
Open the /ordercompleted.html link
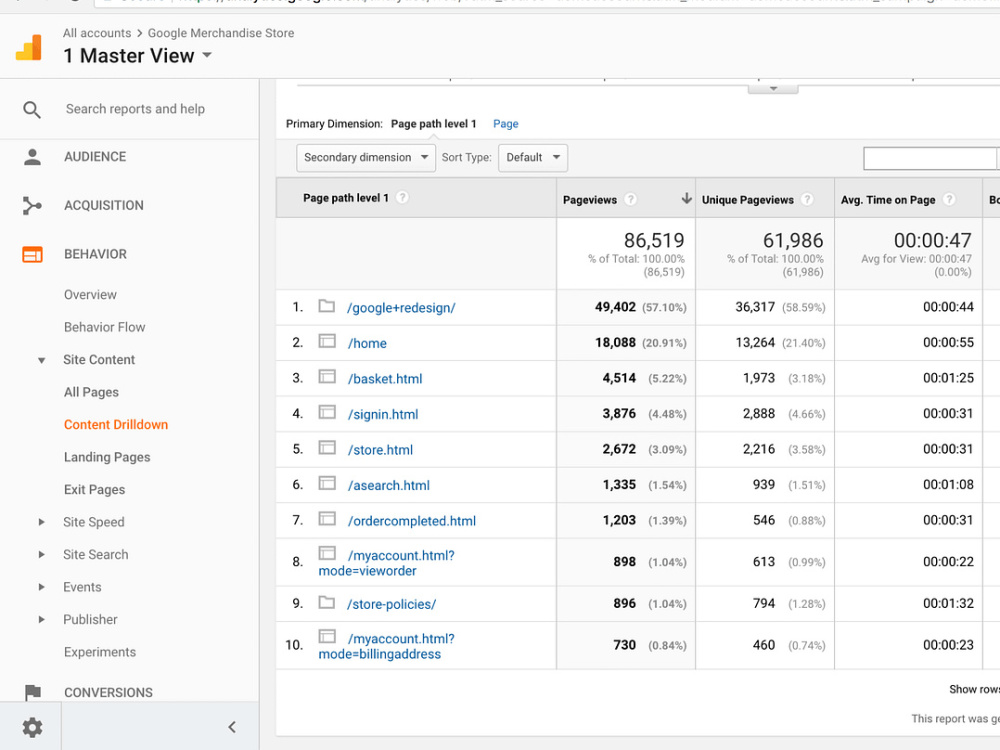pyautogui.click(x=412, y=521)
